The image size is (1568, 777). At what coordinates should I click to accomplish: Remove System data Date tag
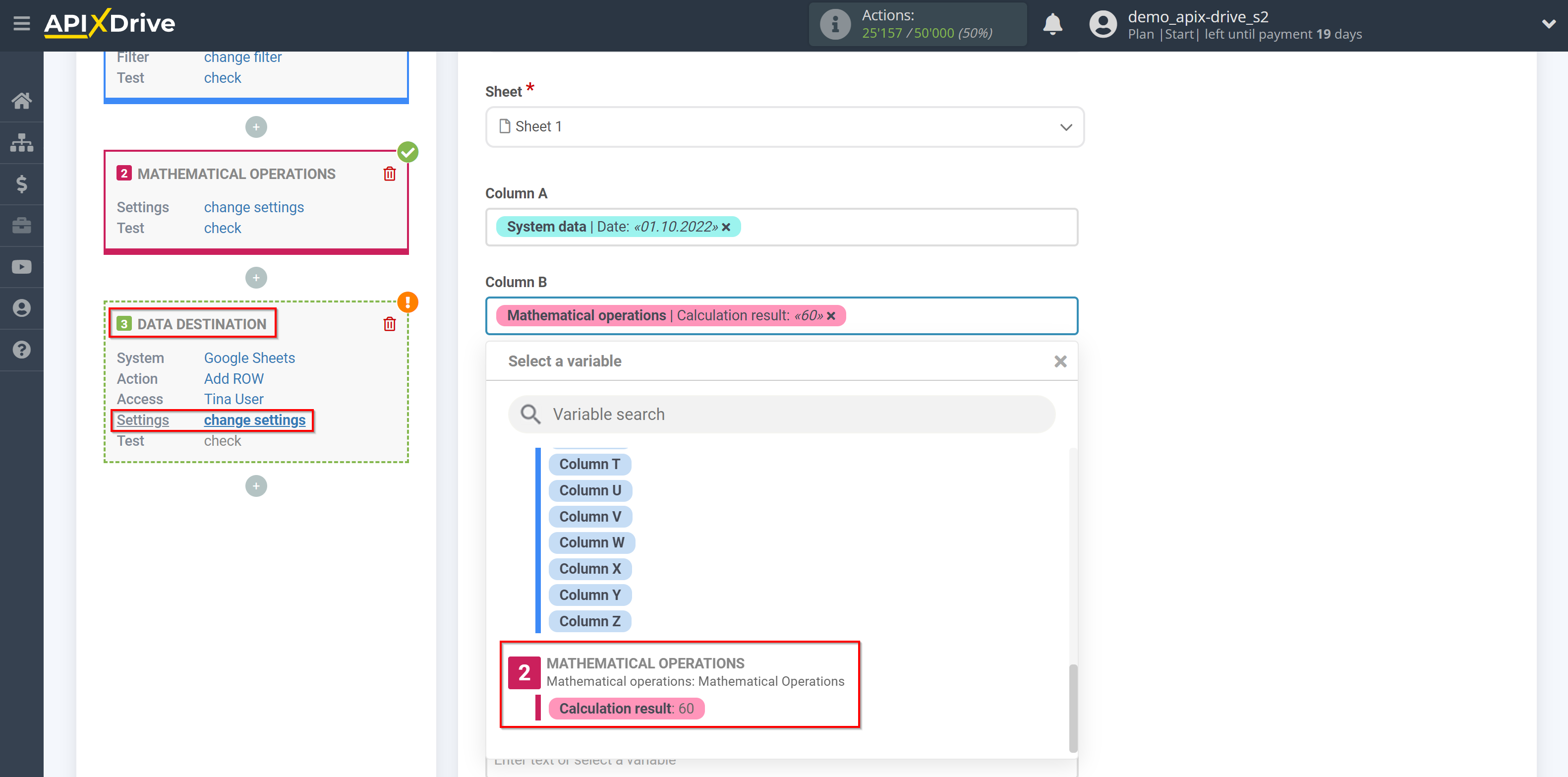click(x=726, y=227)
